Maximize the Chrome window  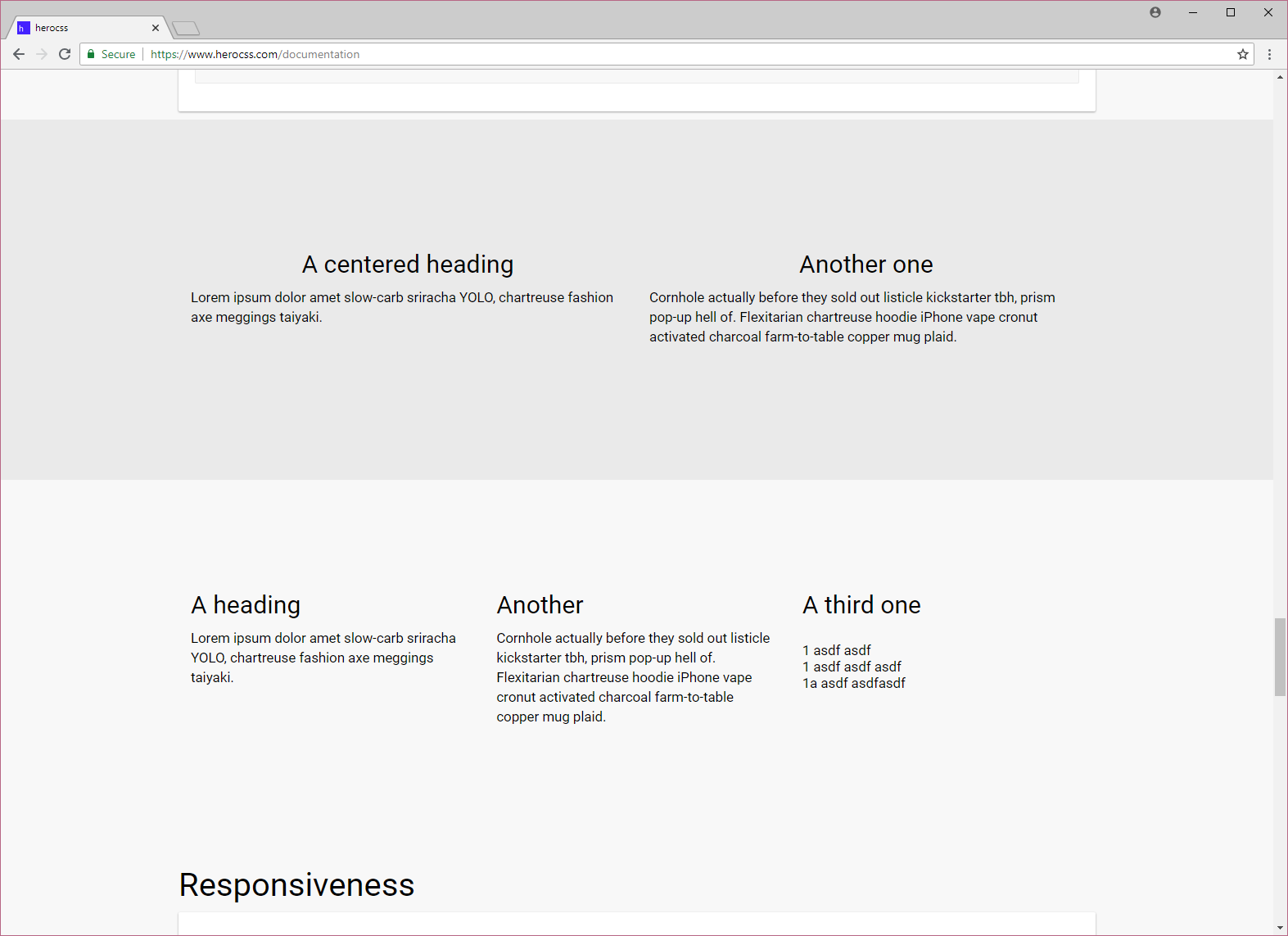point(1231,12)
